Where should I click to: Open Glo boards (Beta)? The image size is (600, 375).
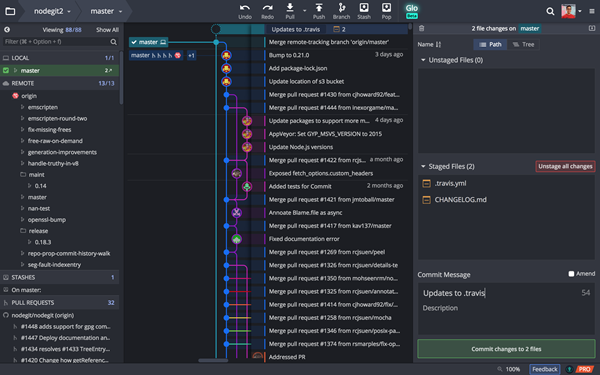coord(412,11)
